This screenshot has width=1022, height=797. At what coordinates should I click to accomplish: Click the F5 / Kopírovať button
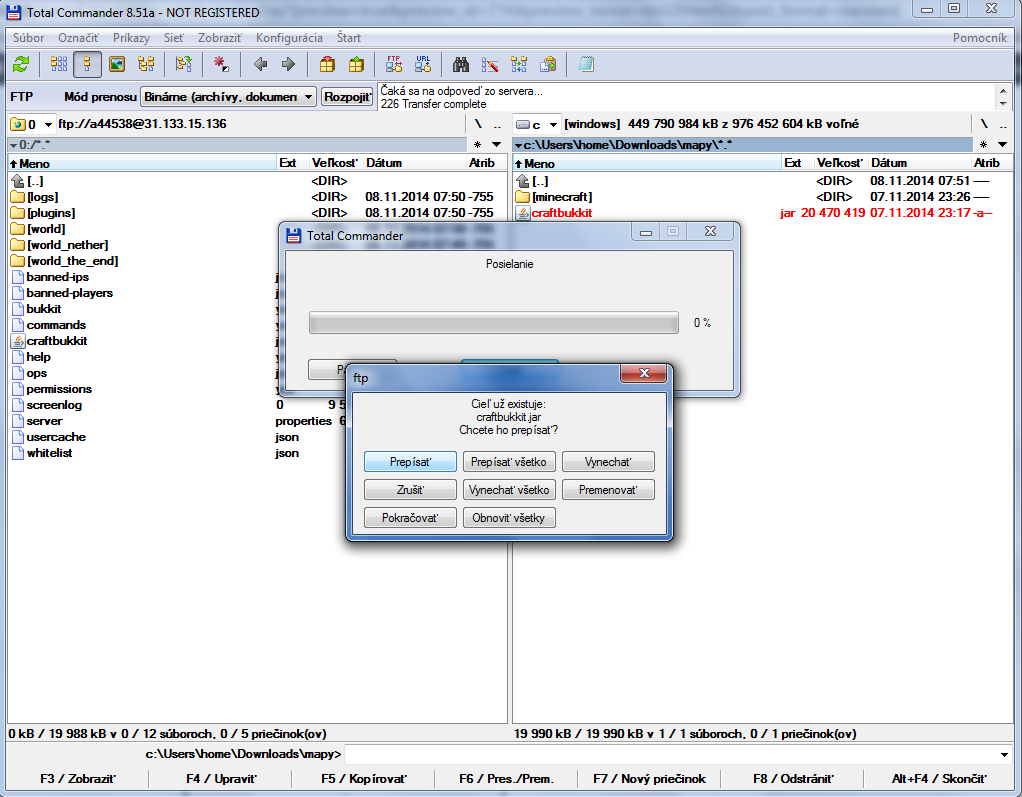tap(364, 779)
